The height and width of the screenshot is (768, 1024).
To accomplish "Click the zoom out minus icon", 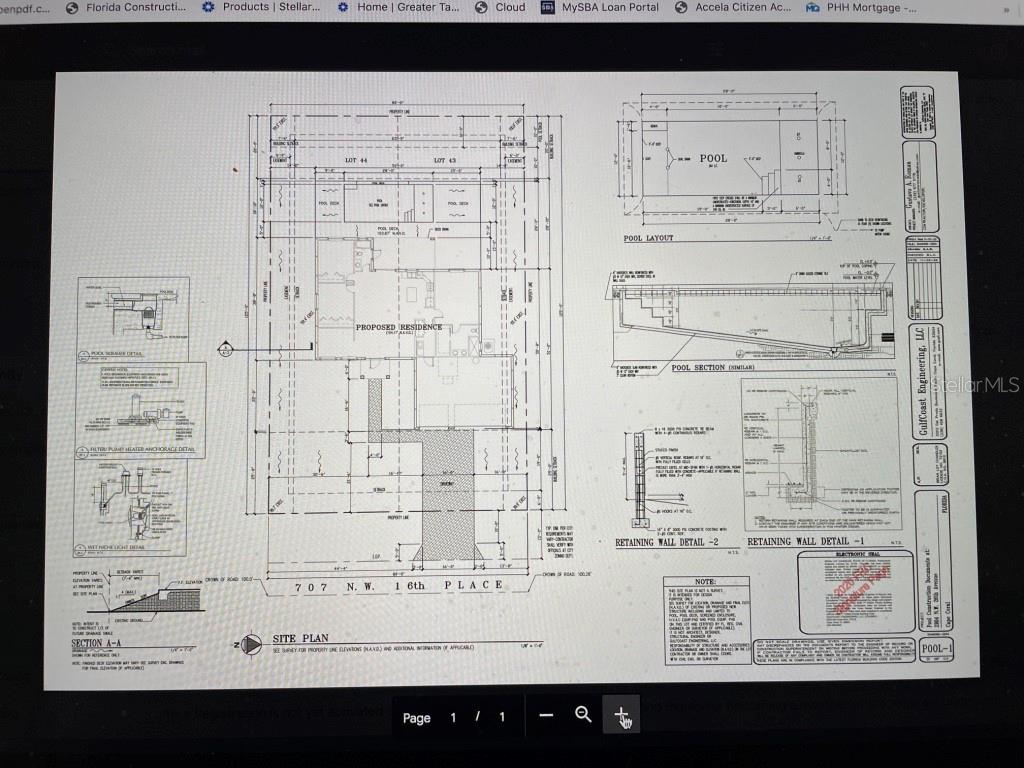I will [x=546, y=715].
